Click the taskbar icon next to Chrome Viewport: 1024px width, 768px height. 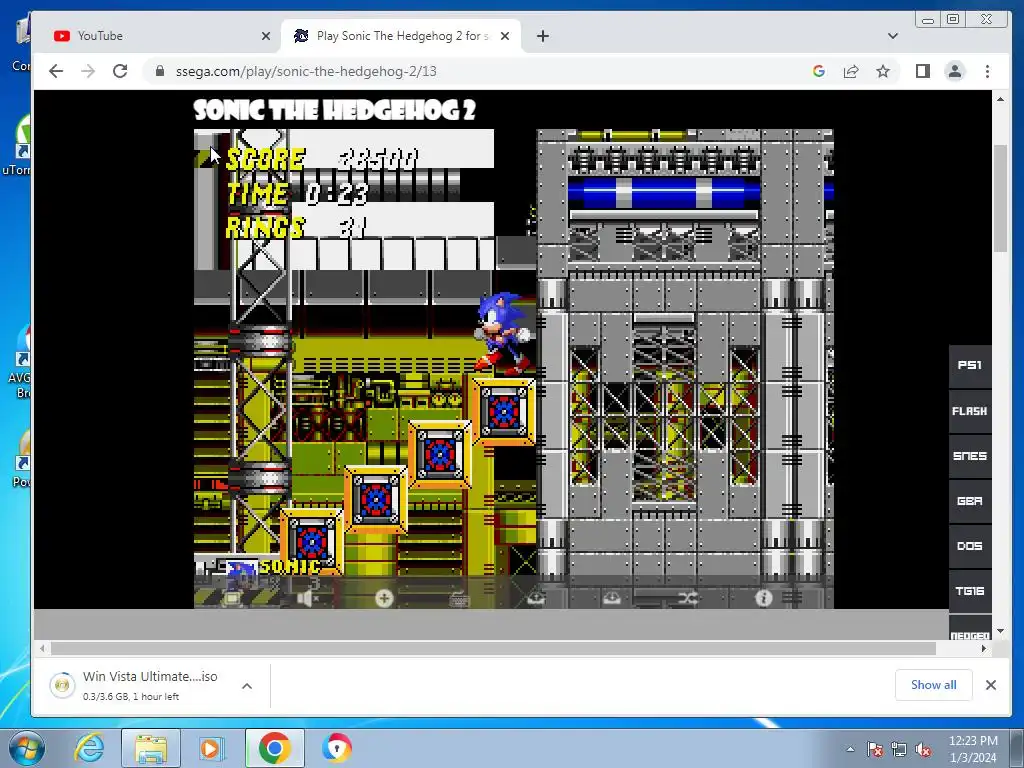click(336, 748)
